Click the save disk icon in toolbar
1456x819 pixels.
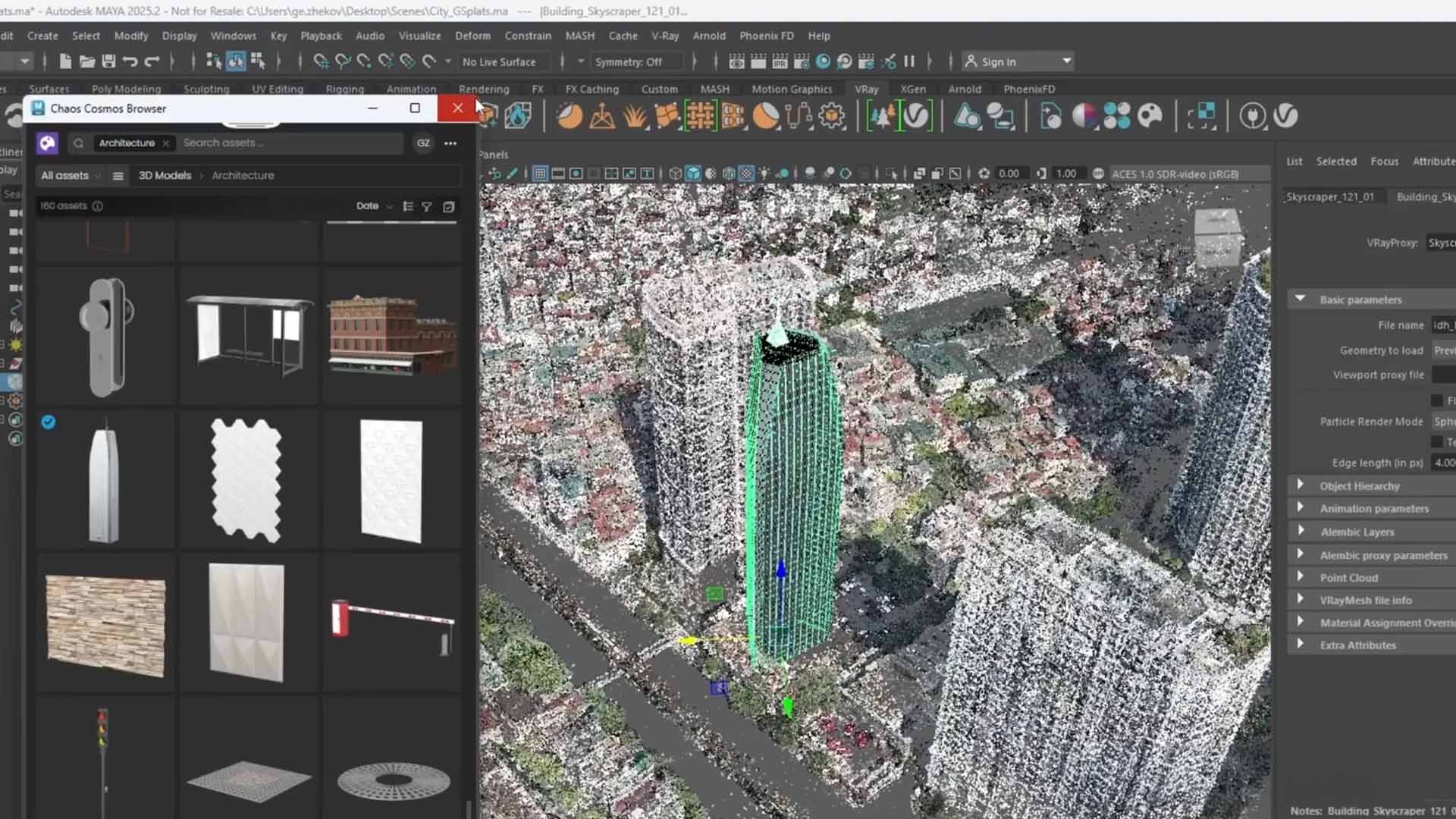click(108, 61)
